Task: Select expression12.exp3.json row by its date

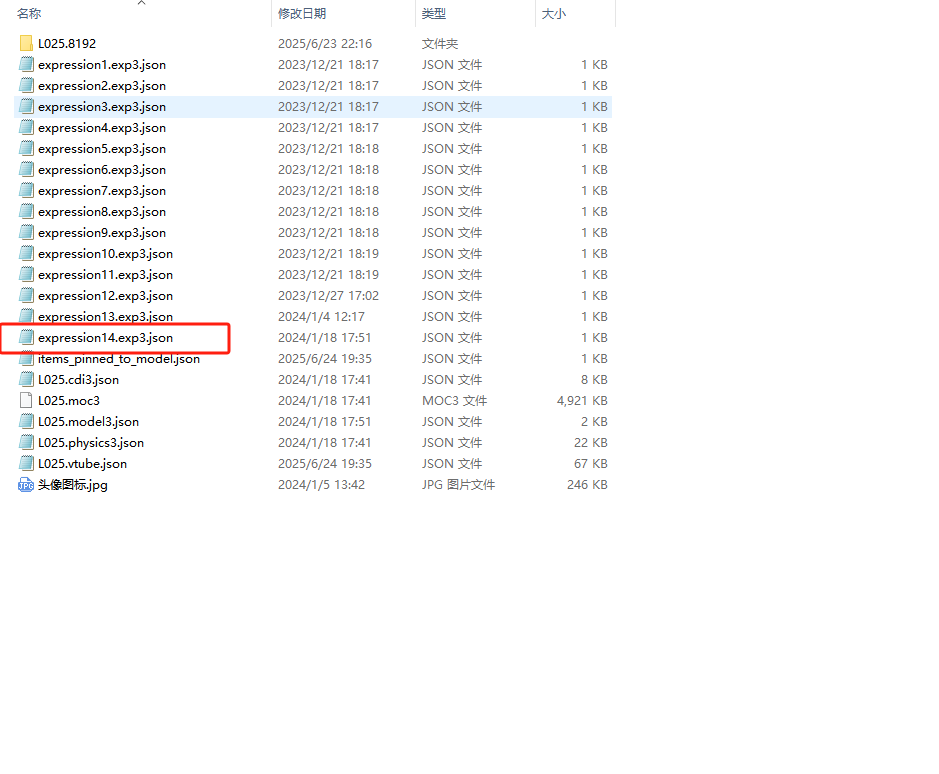Action: pyautogui.click(x=328, y=296)
